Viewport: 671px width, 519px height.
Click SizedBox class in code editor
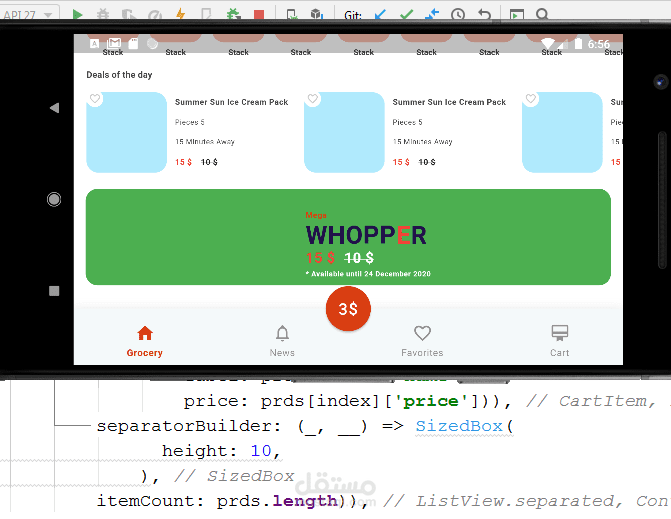click(459, 426)
